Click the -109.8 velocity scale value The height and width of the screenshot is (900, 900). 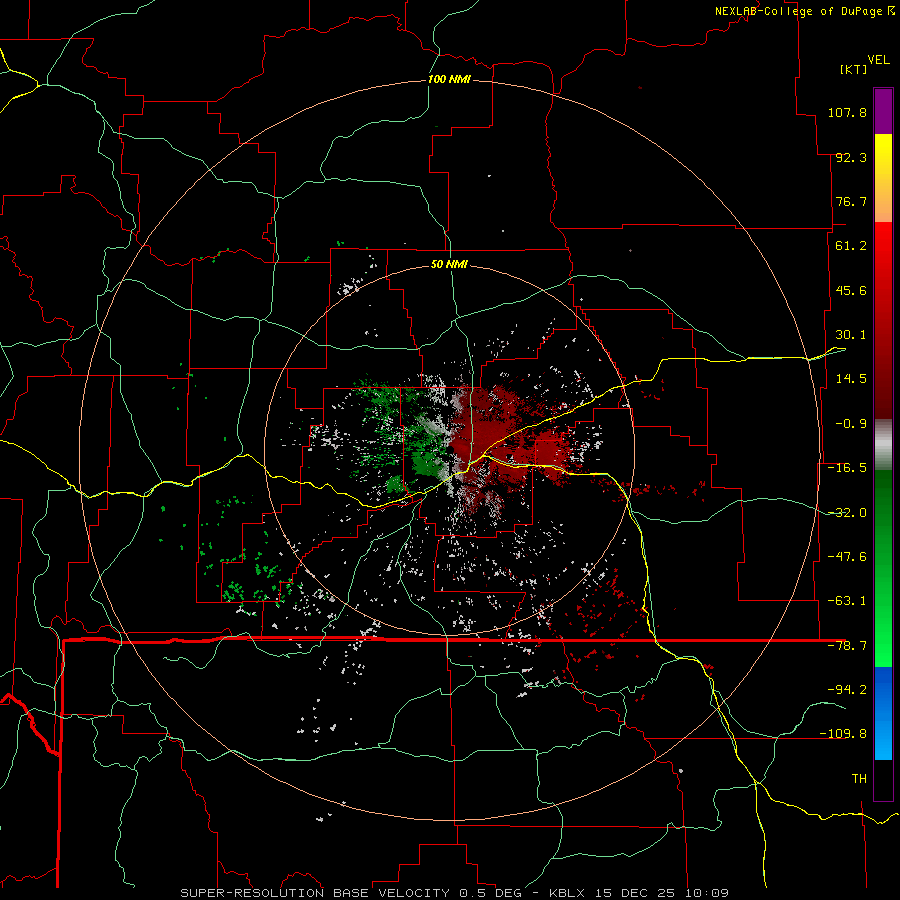(844, 734)
